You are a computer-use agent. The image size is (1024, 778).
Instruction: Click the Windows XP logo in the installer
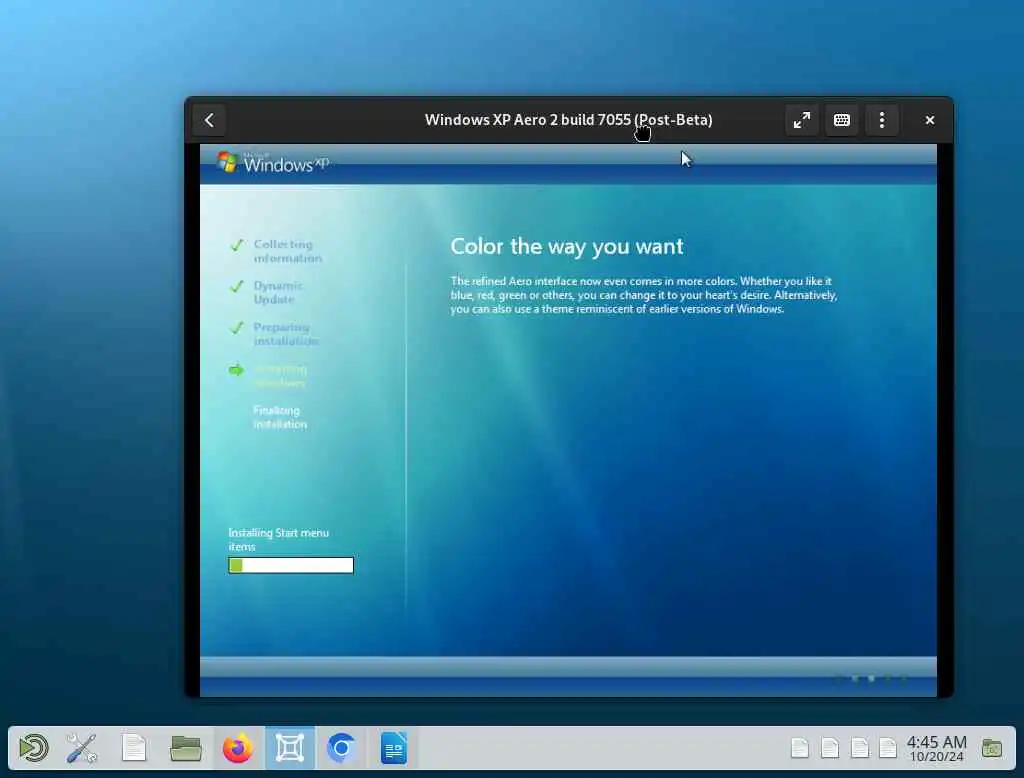pyautogui.click(x=273, y=163)
